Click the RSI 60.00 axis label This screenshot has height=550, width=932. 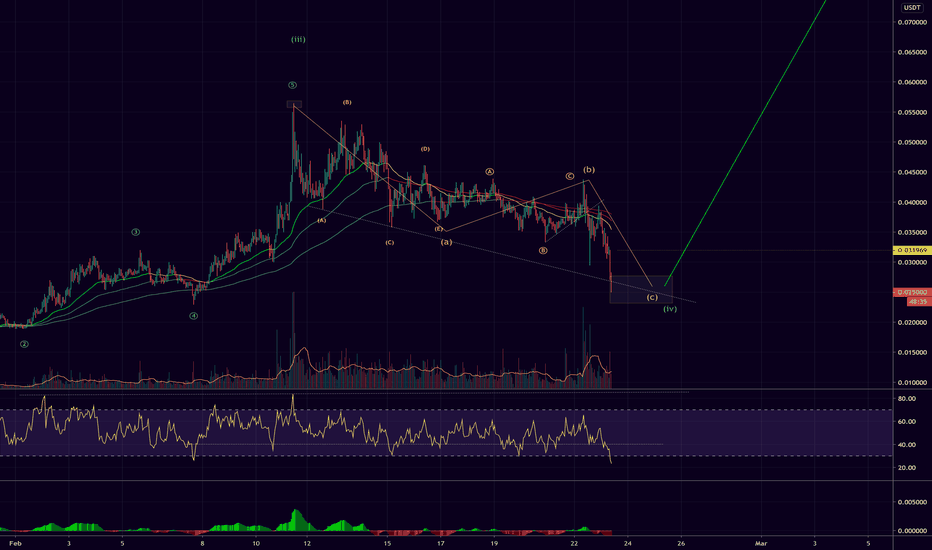(906, 422)
